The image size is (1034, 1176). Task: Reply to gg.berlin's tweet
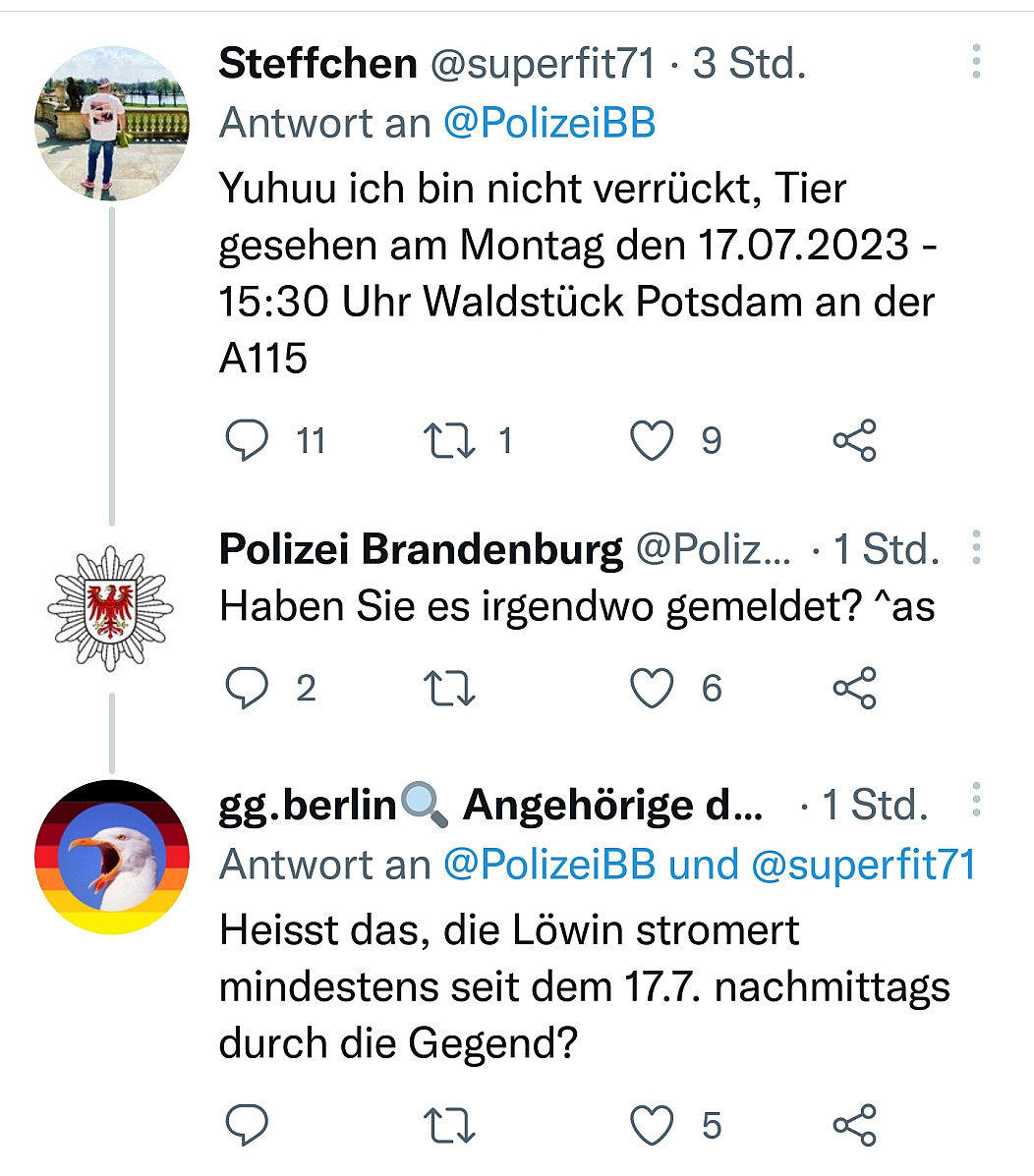(x=247, y=1125)
